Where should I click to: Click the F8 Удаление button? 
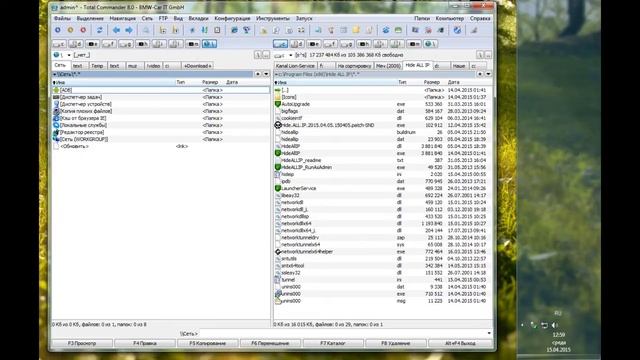tap(396, 343)
